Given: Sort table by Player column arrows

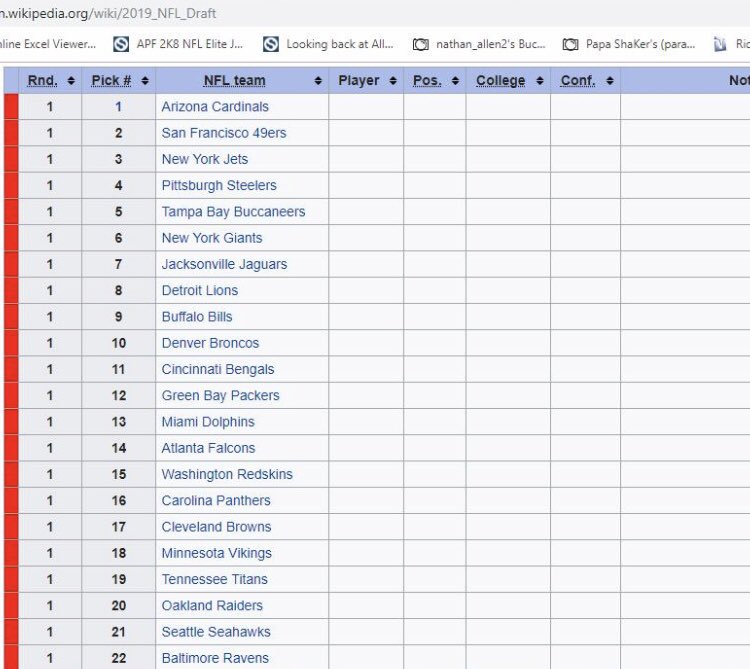Looking at the screenshot, I should click(x=393, y=81).
